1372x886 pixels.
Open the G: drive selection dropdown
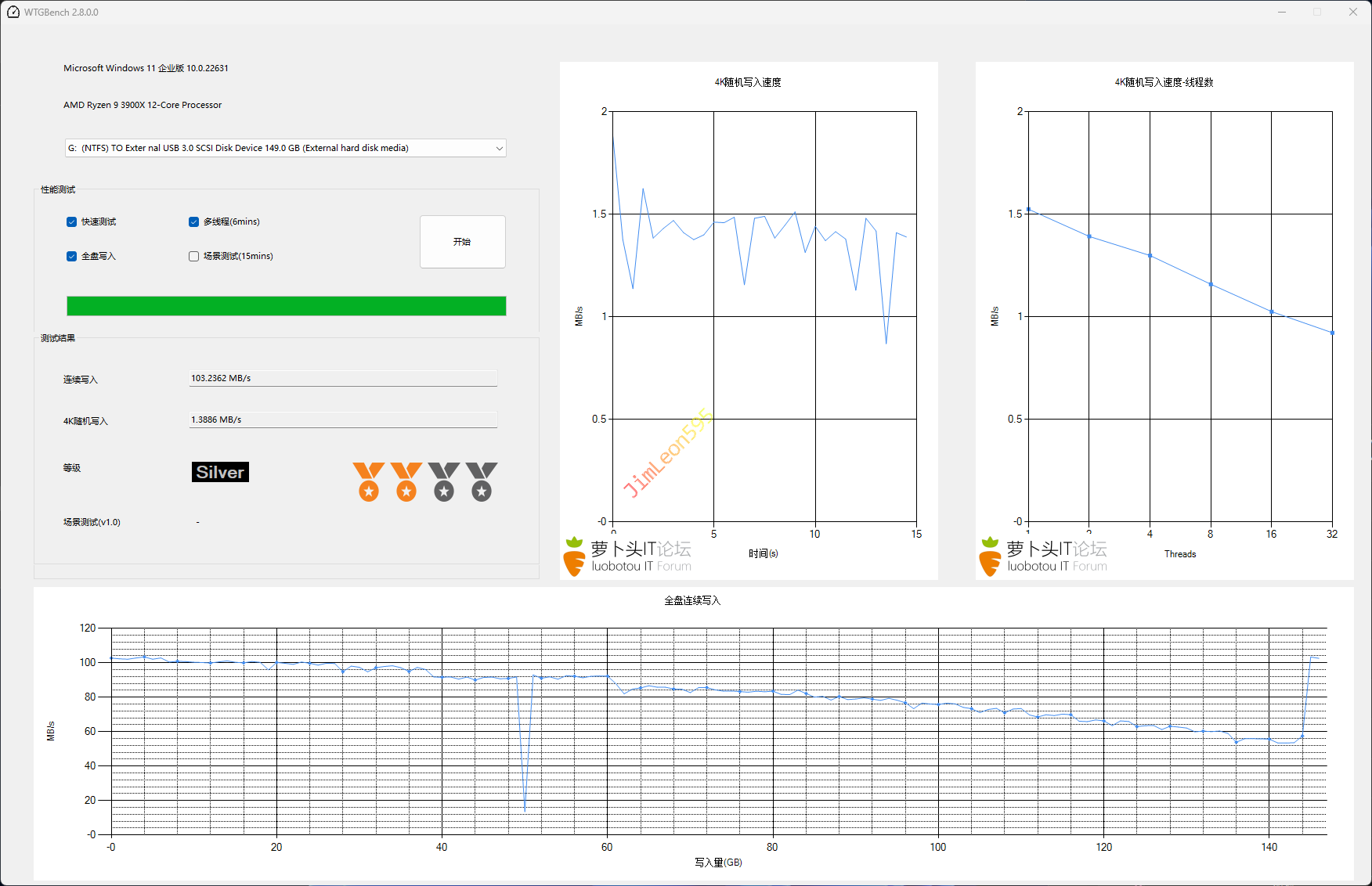tap(285, 148)
